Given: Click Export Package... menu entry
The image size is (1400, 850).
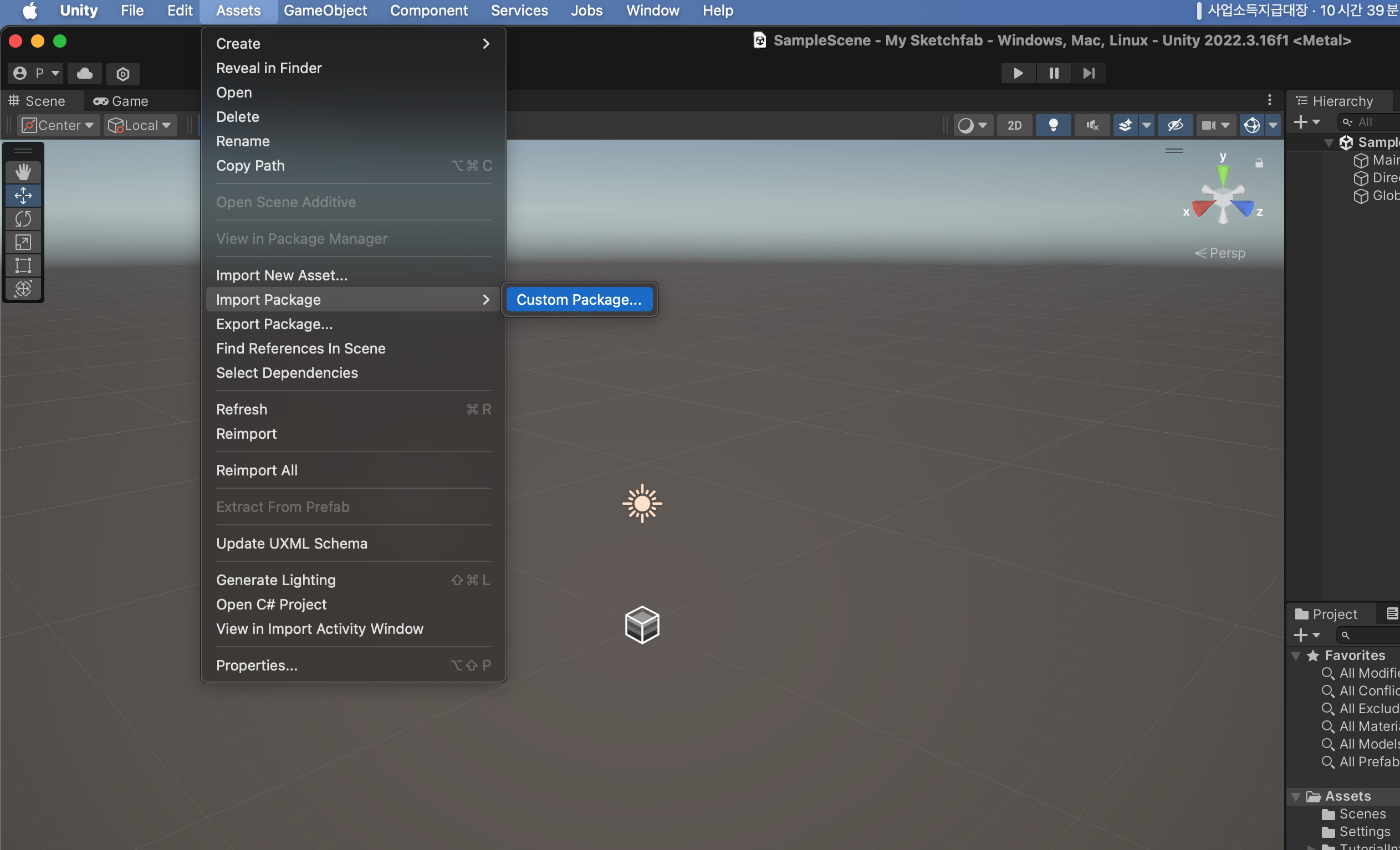Looking at the screenshot, I should coord(274,324).
